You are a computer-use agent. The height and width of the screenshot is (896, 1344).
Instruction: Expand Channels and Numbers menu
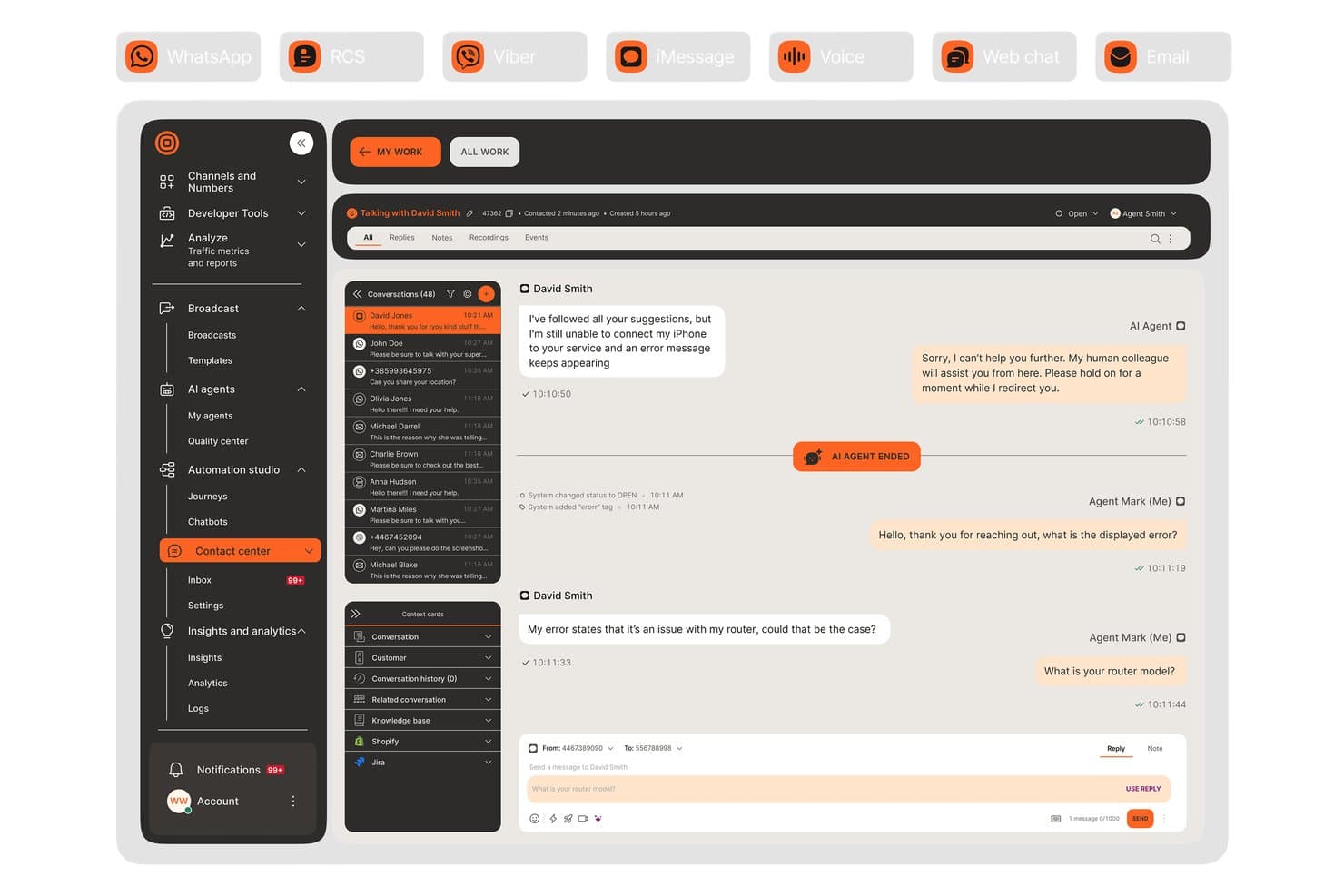tap(301, 182)
